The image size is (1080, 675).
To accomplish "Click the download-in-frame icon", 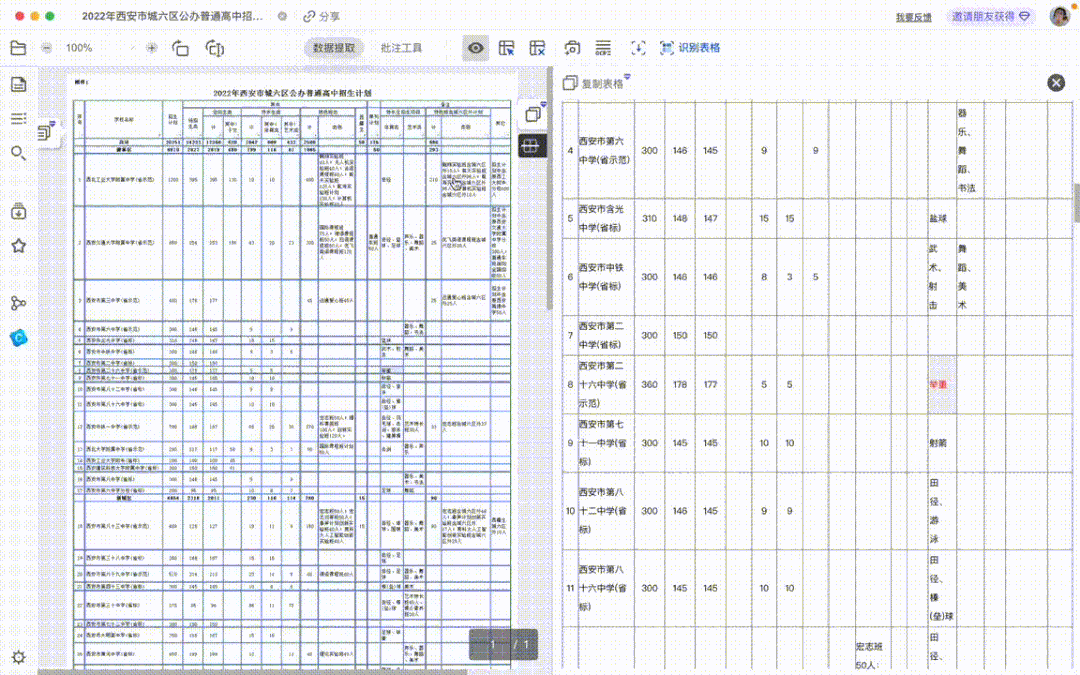I will (x=638, y=48).
